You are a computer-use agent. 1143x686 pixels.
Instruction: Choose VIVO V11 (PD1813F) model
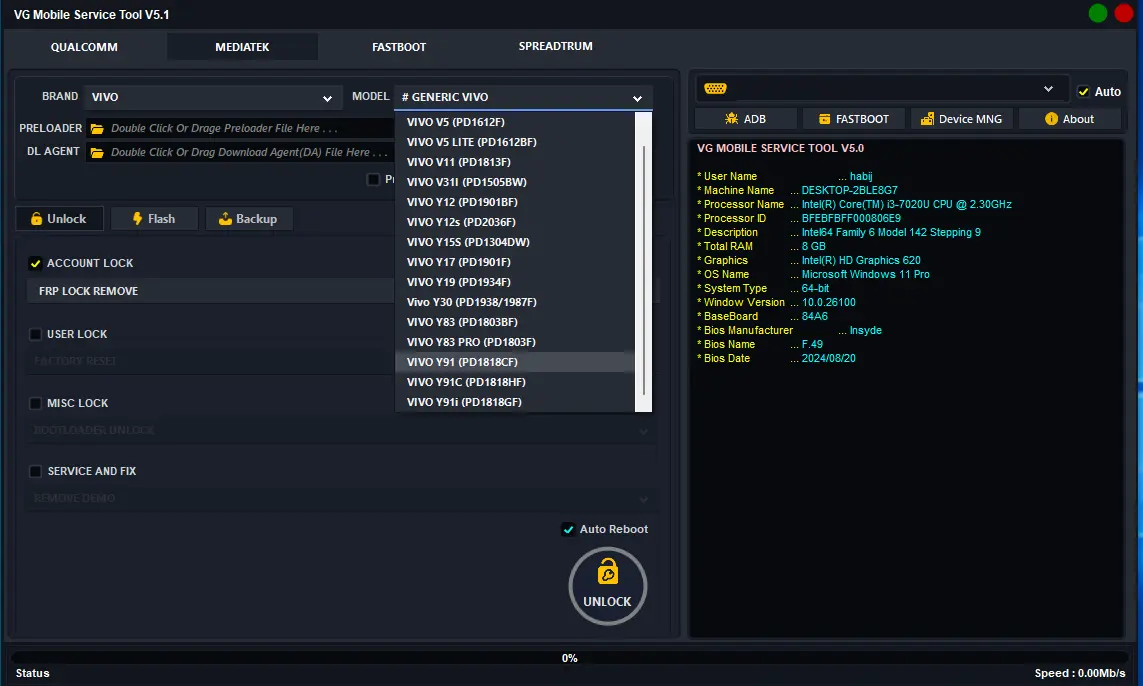pyautogui.click(x=515, y=162)
